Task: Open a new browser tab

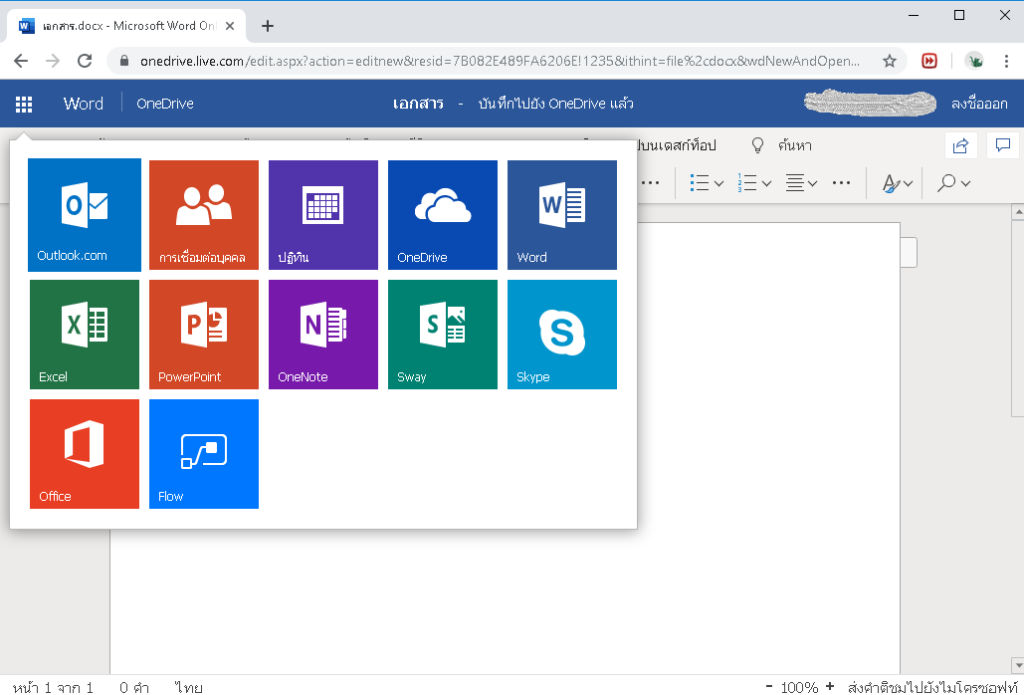Action: 267,26
